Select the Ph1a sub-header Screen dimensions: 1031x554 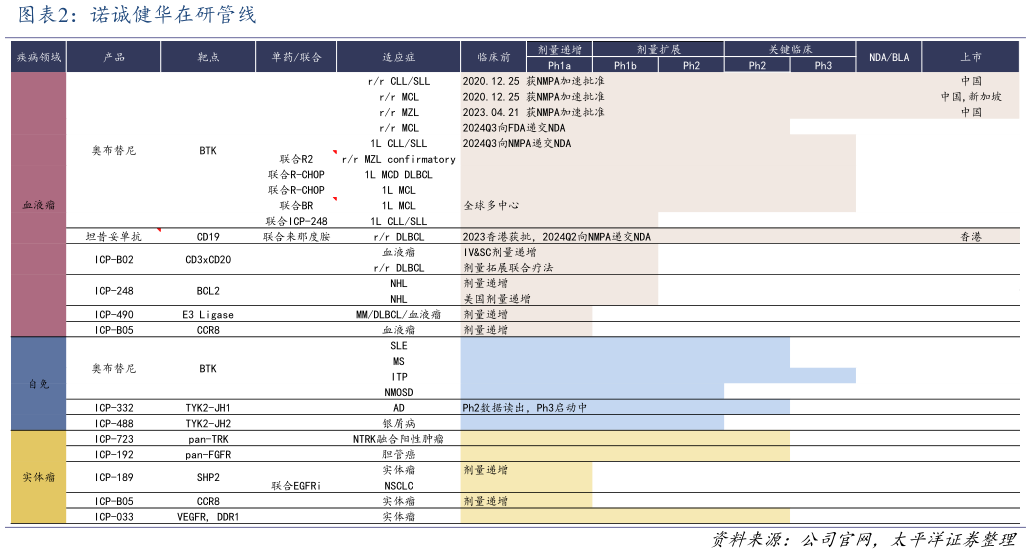point(560,65)
